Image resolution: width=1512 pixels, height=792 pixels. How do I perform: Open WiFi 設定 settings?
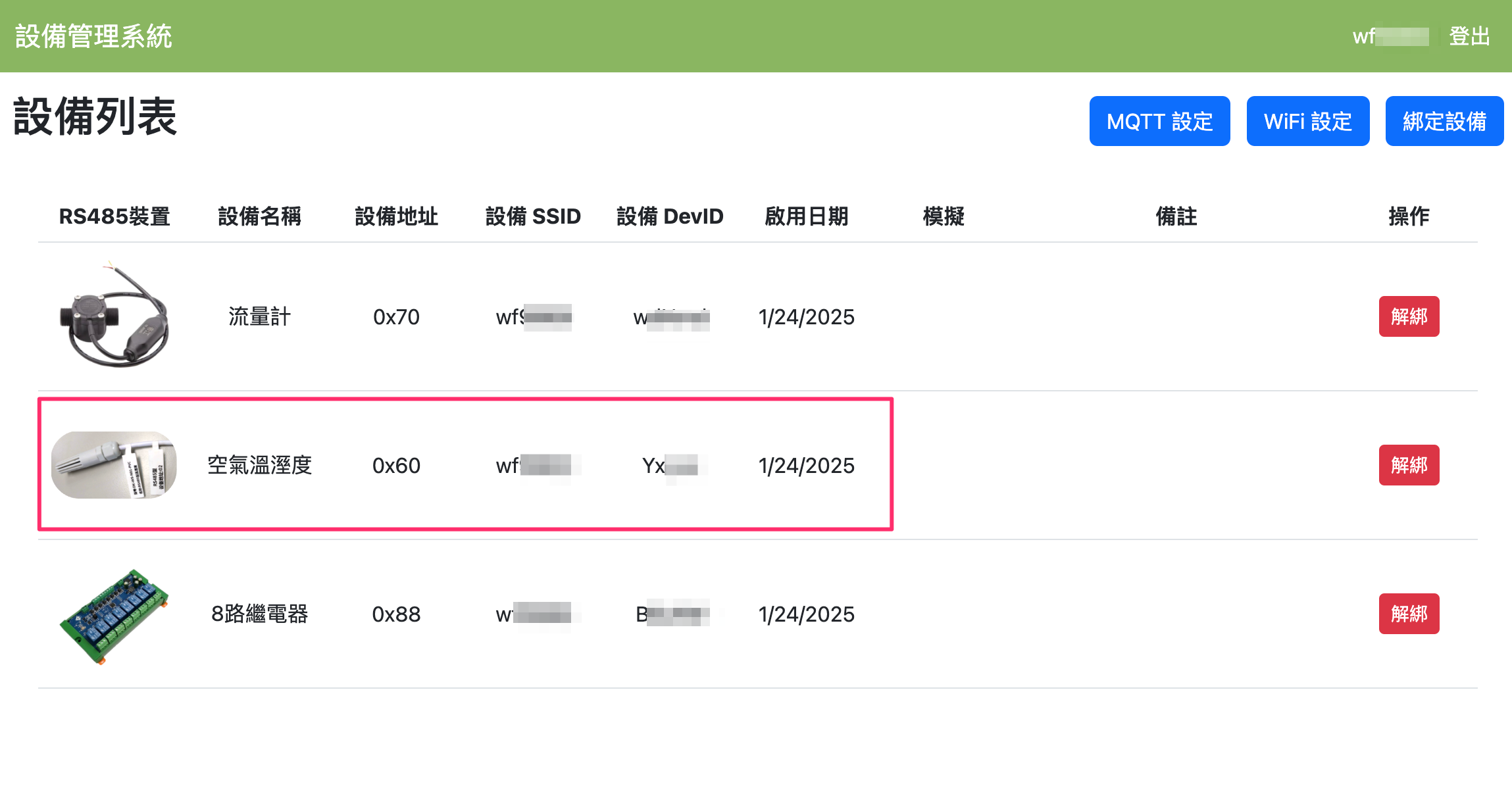click(x=1307, y=121)
